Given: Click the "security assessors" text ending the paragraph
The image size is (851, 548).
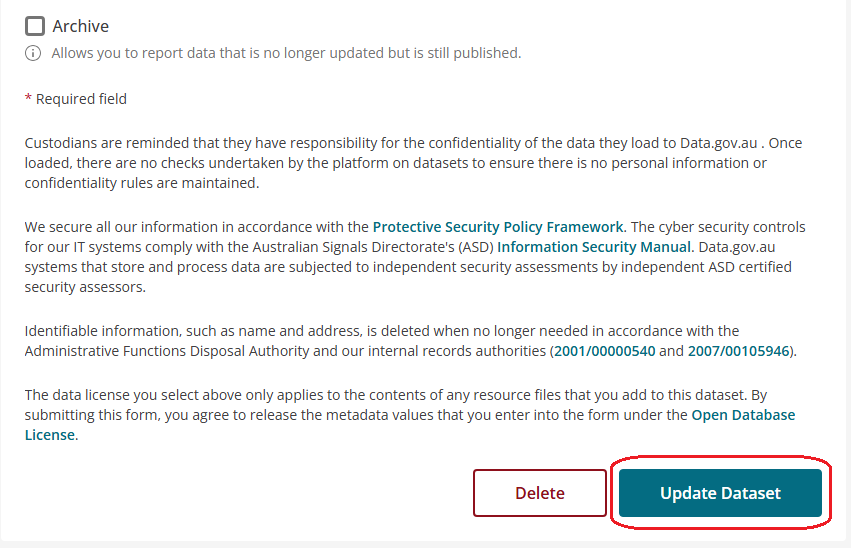Looking at the screenshot, I should pyautogui.click(x=85, y=287).
